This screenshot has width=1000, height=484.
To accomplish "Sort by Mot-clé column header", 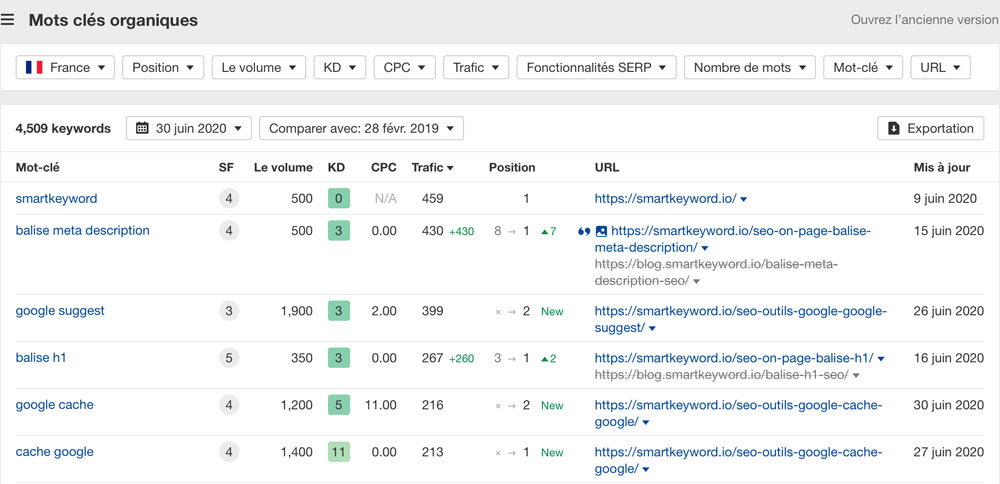I will click(x=38, y=168).
